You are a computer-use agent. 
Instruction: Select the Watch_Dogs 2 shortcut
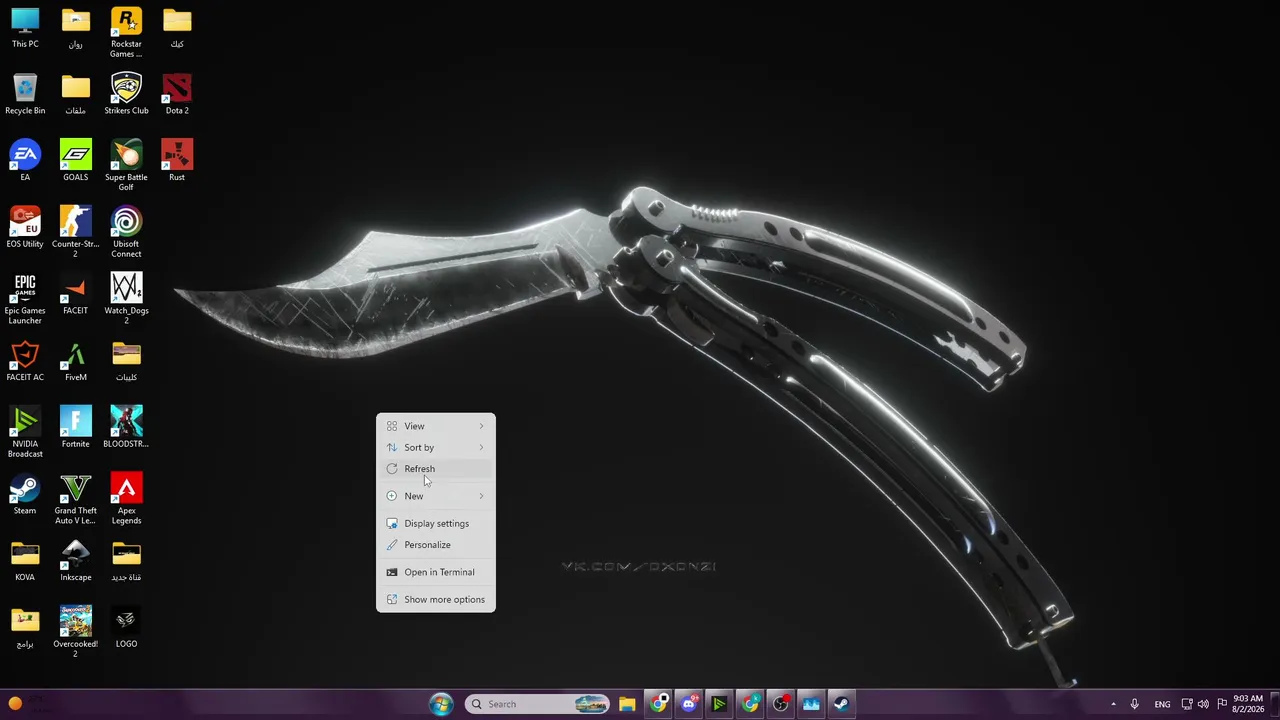(126, 299)
